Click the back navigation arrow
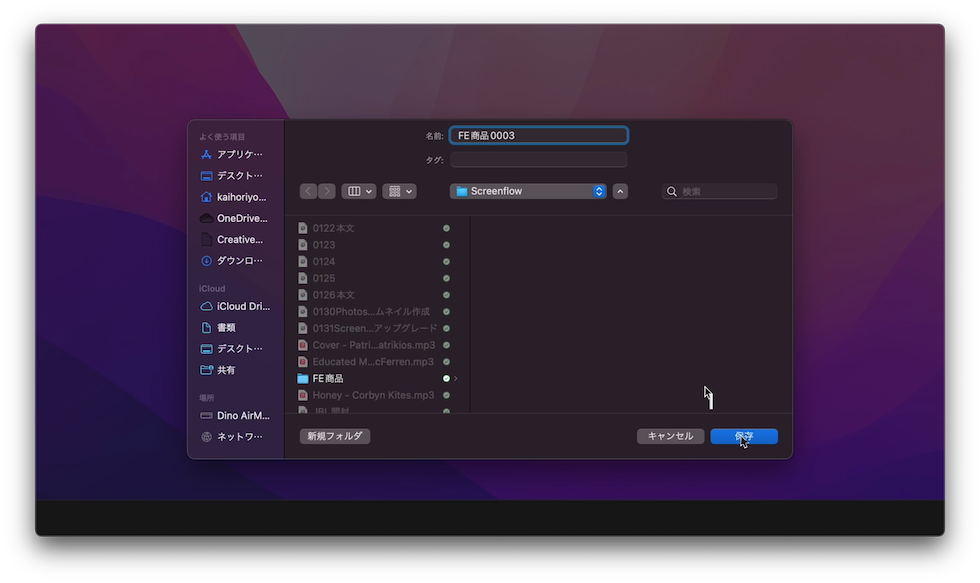Image resolution: width=980 pixels, height=583 pixels. (x=308, y=191)
